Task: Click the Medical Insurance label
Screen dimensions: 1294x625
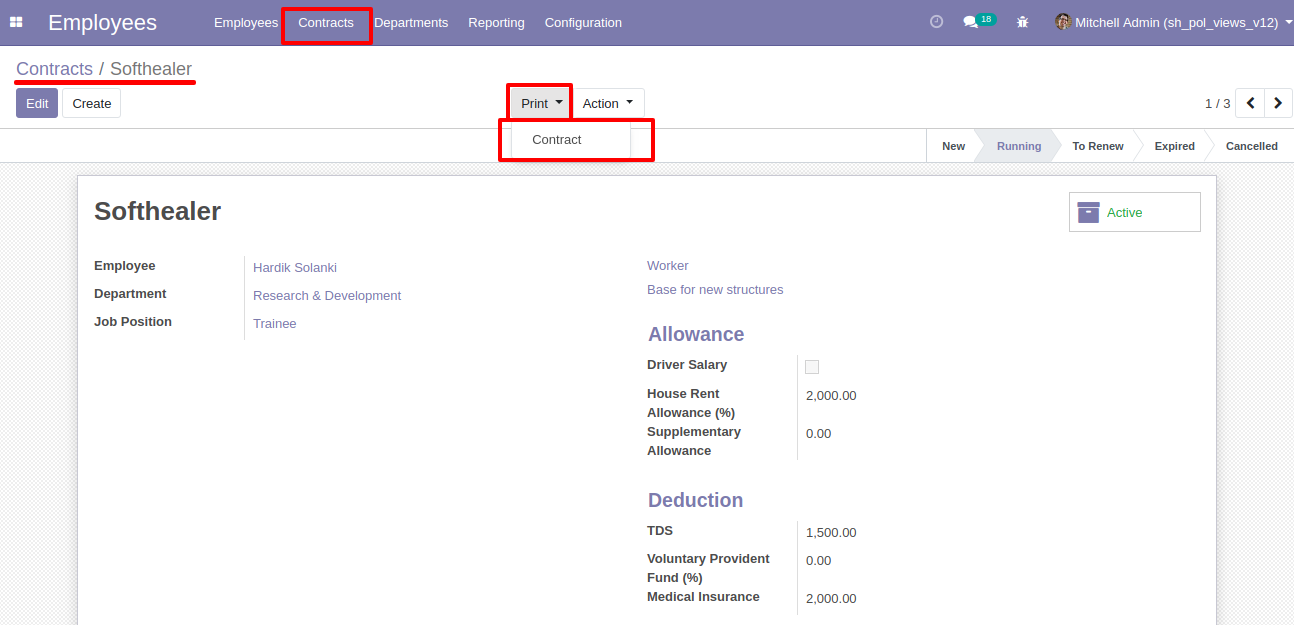Action: click(x=703, y=597)
